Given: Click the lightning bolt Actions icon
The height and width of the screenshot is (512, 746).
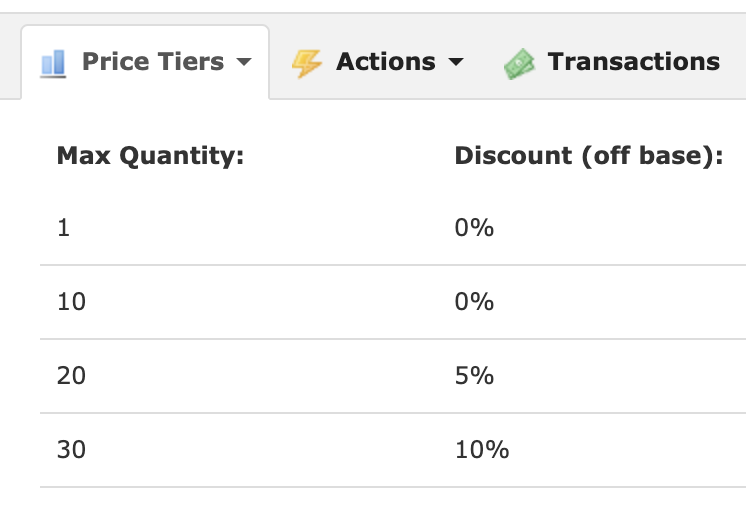Looking at the screenshot, I should 306,63.
